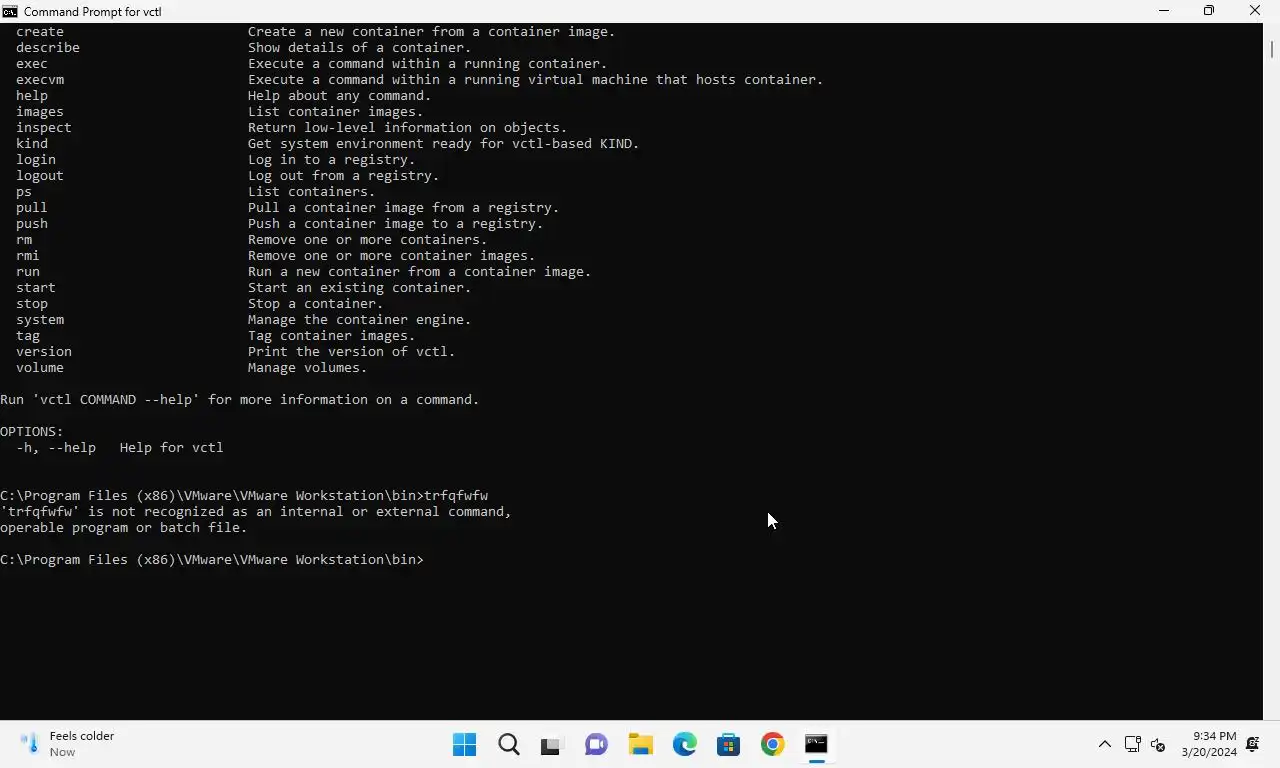Open the muted volume tray icon

tap(1158, 744)
